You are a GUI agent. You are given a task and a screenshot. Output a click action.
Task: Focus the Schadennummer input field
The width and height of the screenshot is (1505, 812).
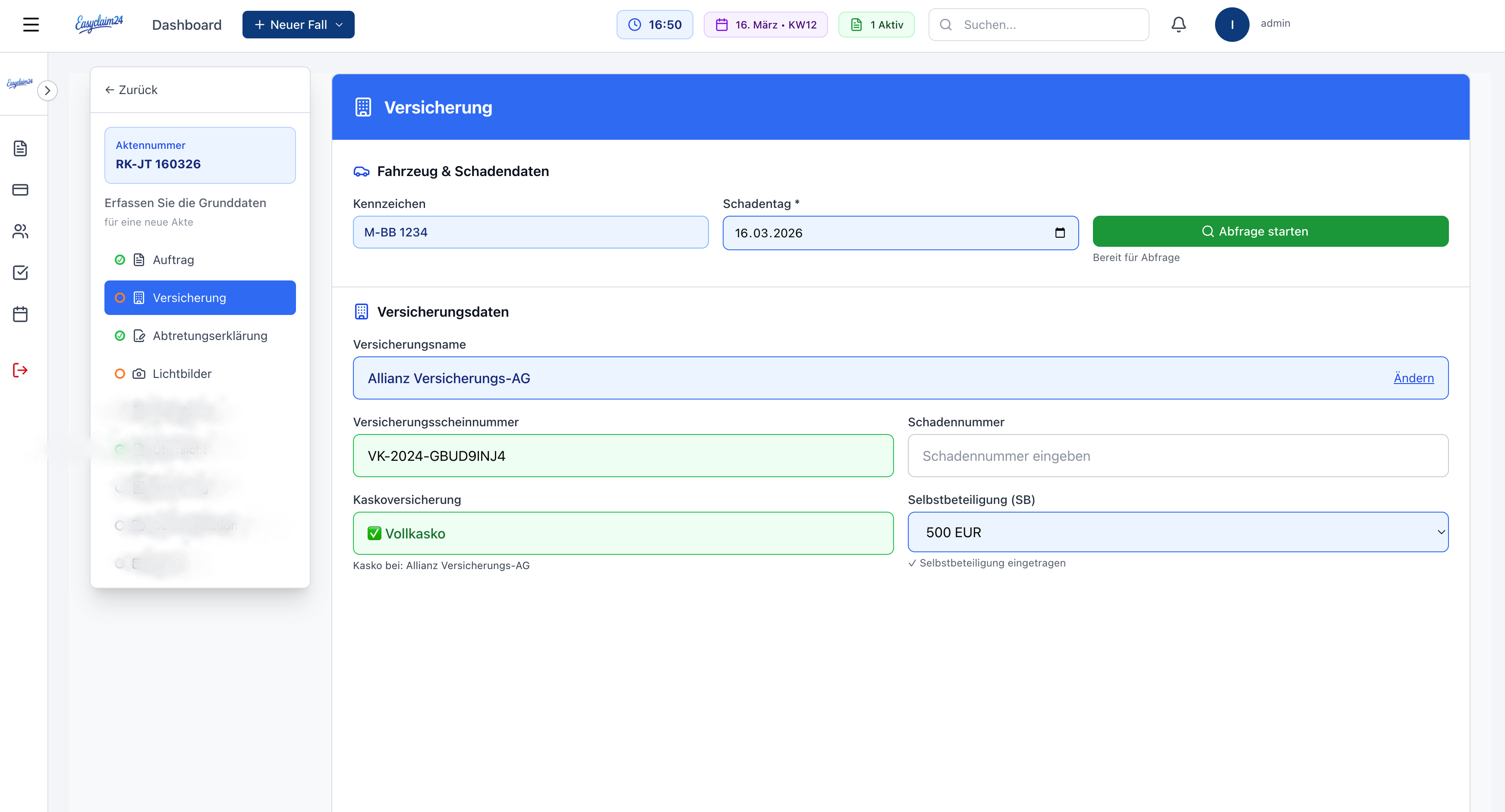[1177, 456]
